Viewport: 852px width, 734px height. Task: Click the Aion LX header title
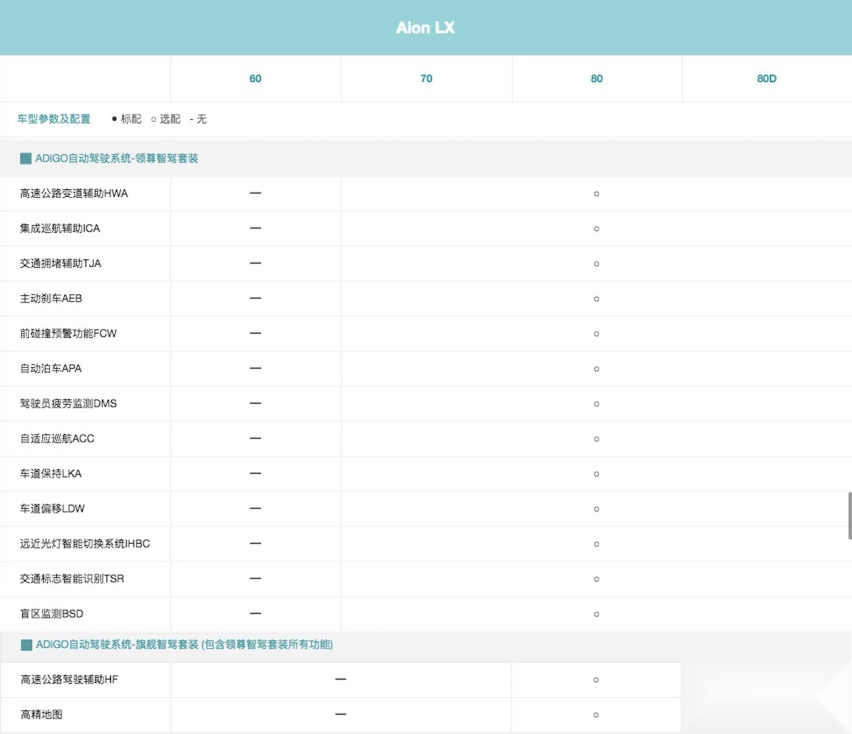tap(425, 28)
